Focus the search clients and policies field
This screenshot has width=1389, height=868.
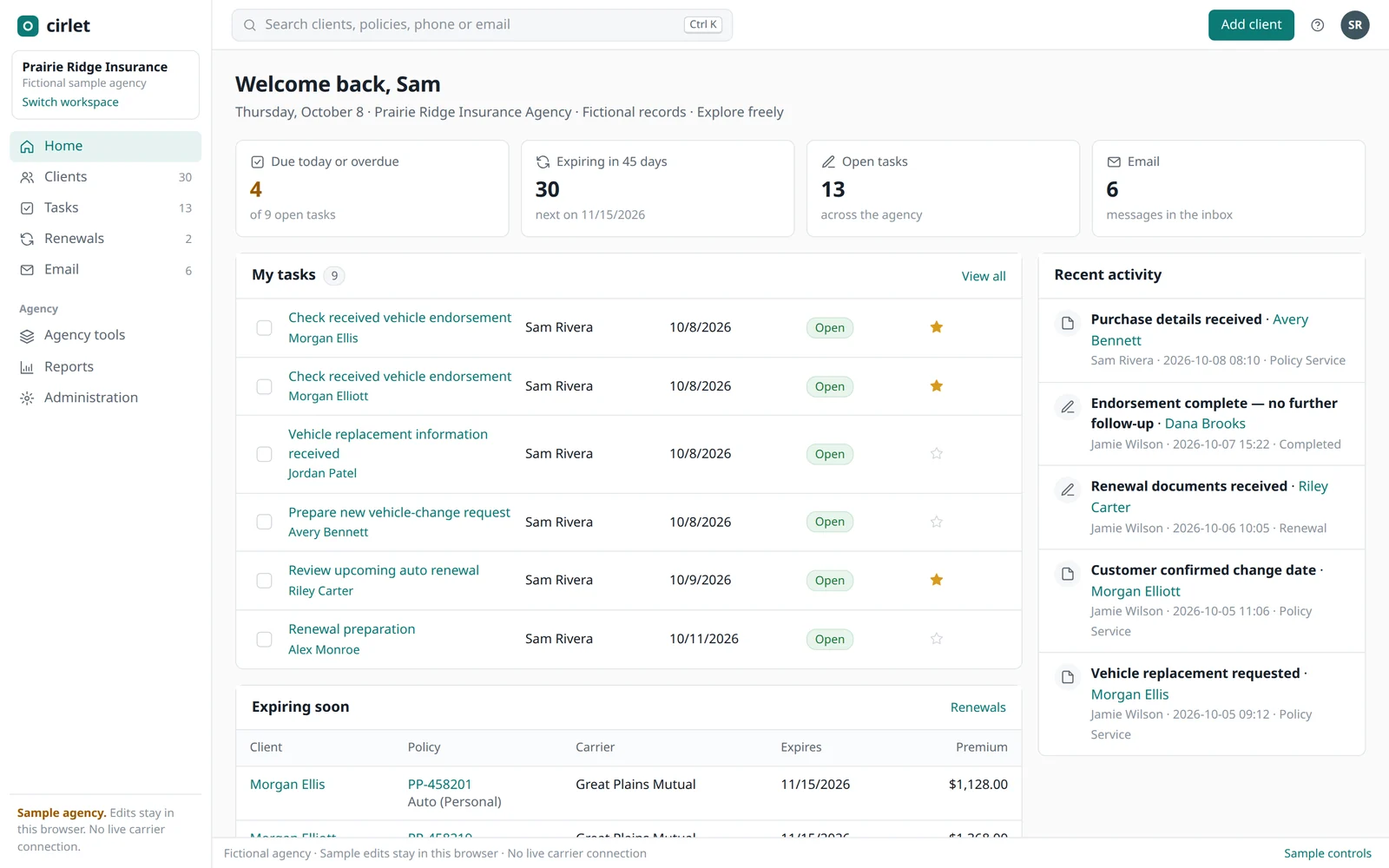pos(482,25)
